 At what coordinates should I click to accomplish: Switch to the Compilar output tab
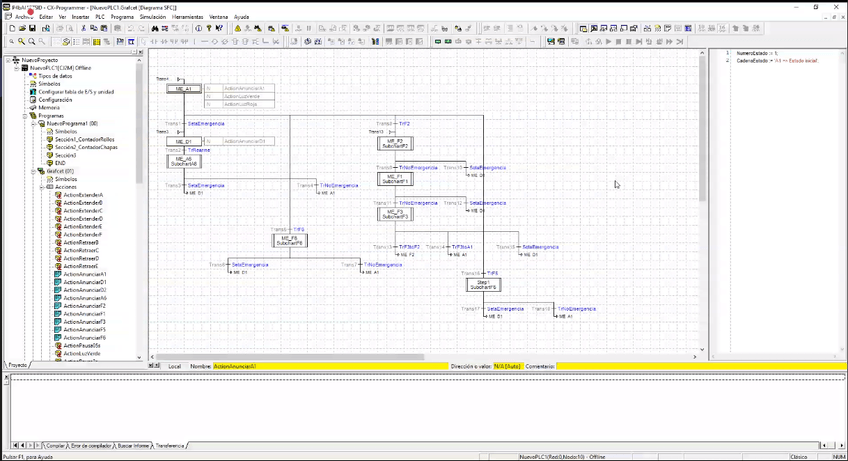pos(55,445)
